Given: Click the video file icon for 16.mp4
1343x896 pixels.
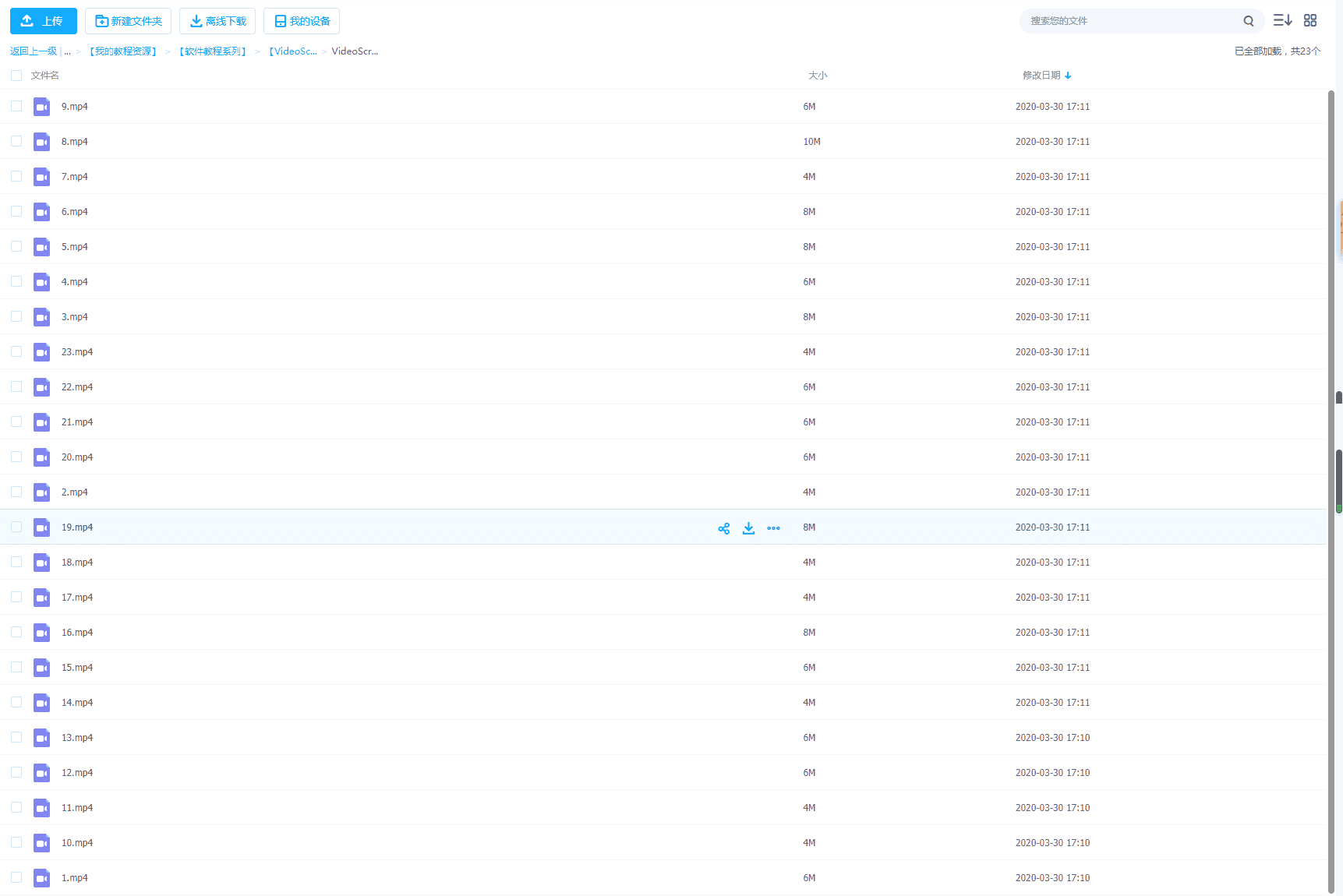Looking at the screenshot, I should tap(41, 633).
